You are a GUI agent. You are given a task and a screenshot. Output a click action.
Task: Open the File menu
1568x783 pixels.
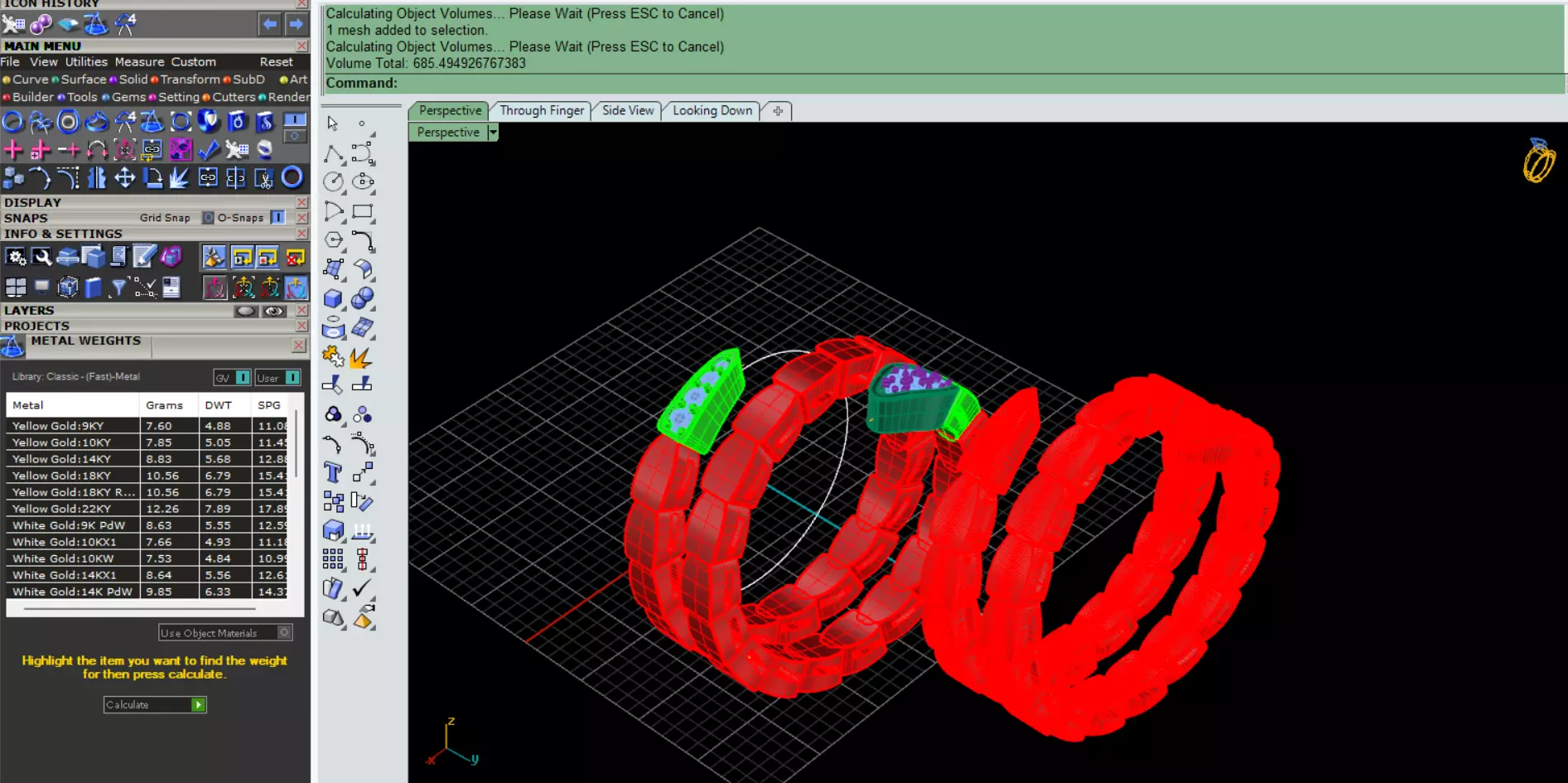(x=10, y=62)
